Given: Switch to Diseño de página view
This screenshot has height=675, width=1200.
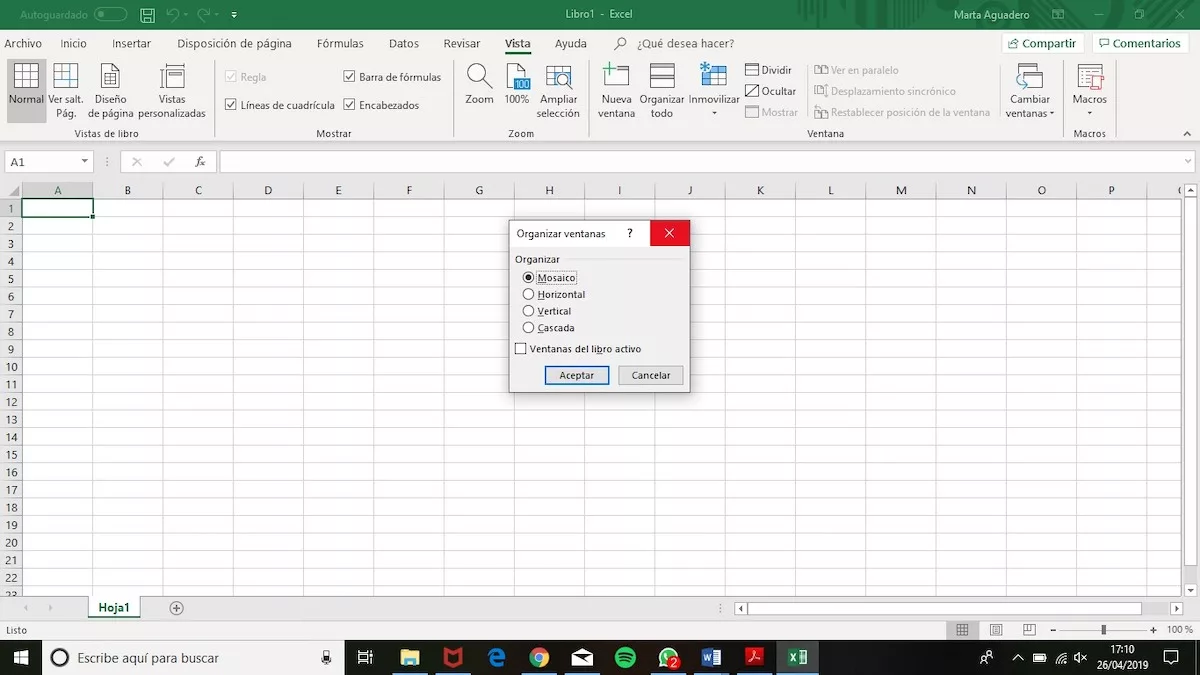Looking at the screenshot, I should (110, 78).
